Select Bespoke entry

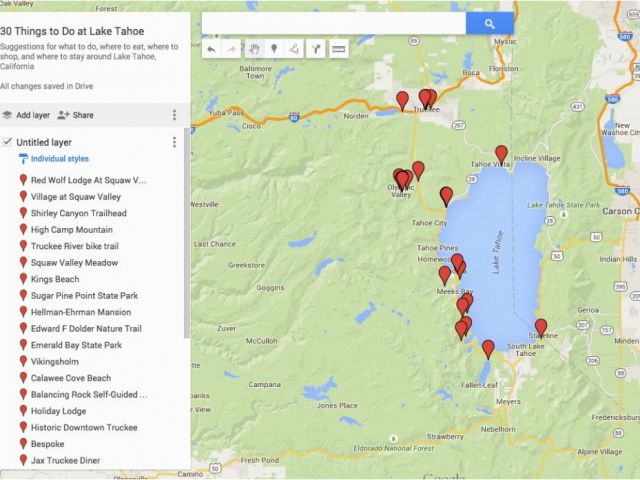pos(47,444)
